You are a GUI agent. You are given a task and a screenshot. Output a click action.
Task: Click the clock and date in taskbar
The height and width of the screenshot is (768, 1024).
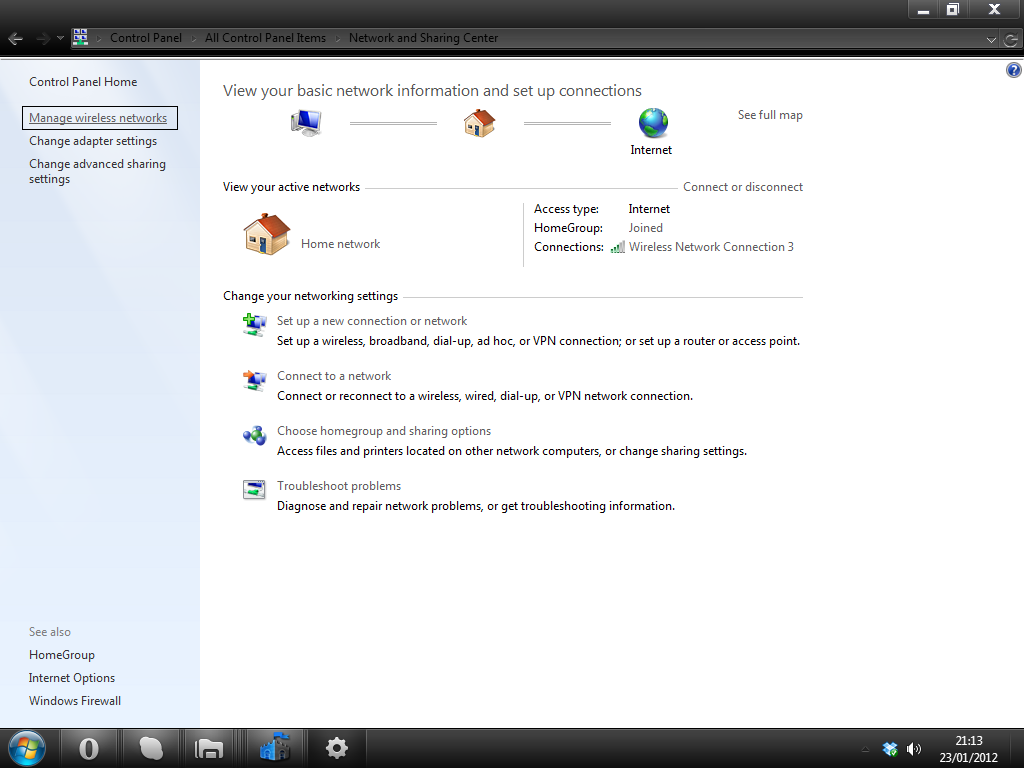point(968,749)
